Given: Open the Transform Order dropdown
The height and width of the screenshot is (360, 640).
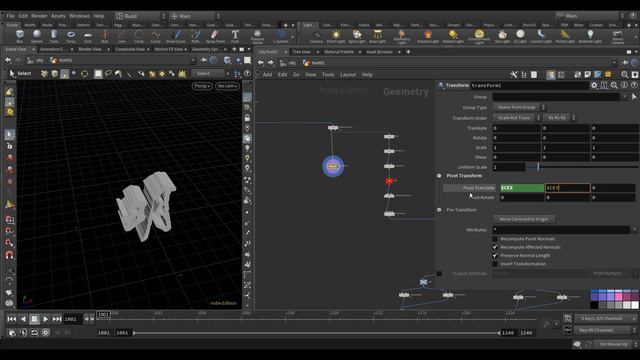Looking at the screenshot, I should 517,118.
